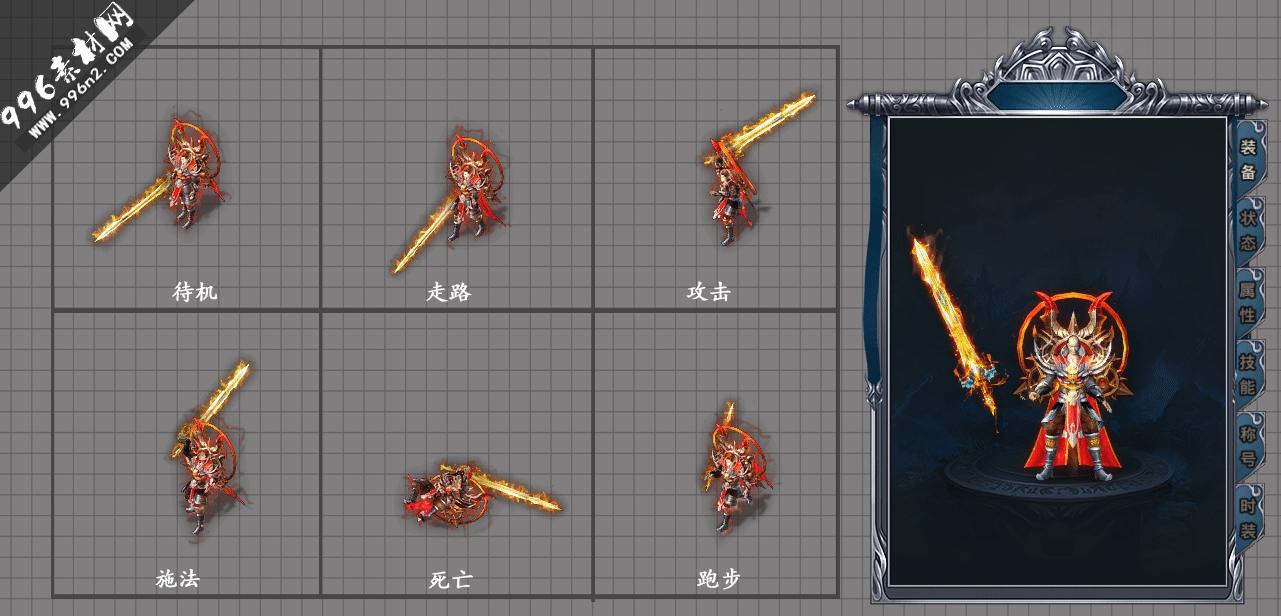Open the 时装 fashion tab

(x=1248, y=517)
